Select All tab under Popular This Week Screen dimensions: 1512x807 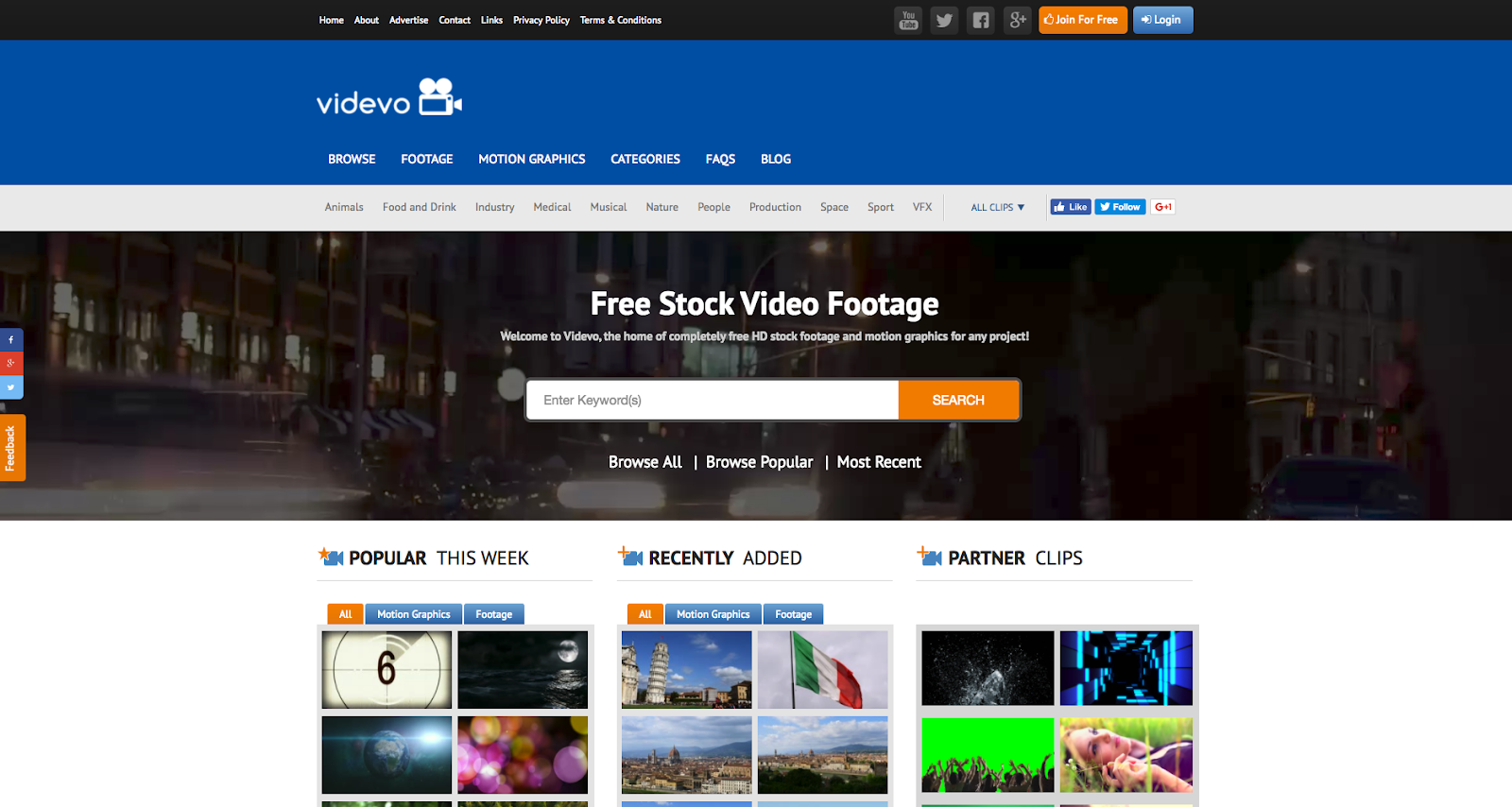[345, 614]
